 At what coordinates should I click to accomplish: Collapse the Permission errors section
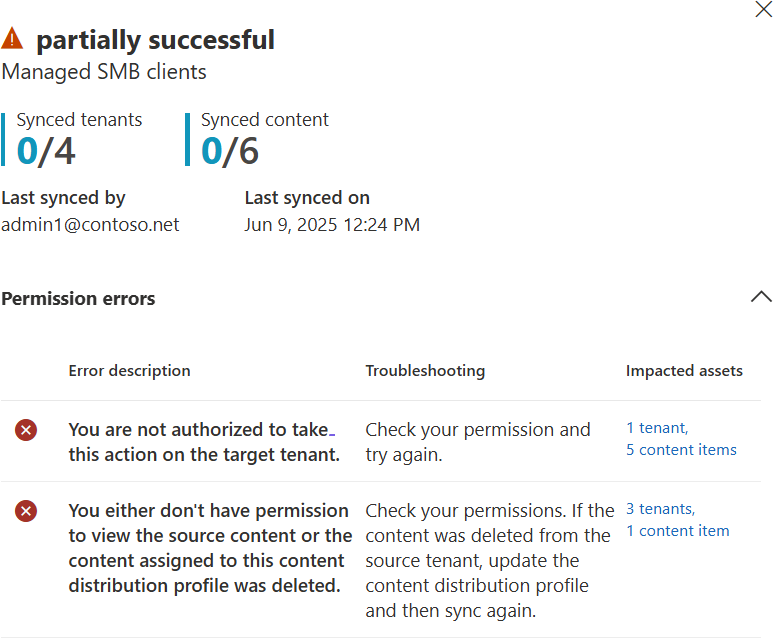[761, 296]
